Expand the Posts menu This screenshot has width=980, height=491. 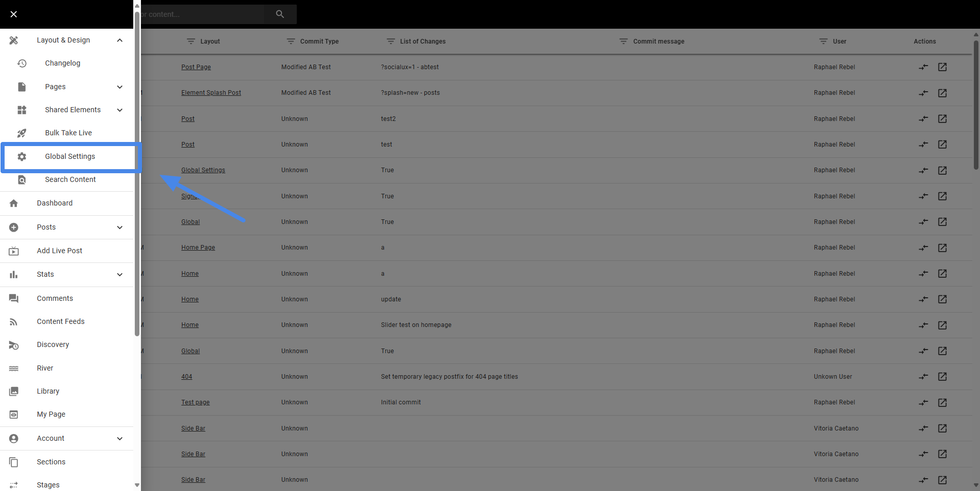[x=120, y=227]
